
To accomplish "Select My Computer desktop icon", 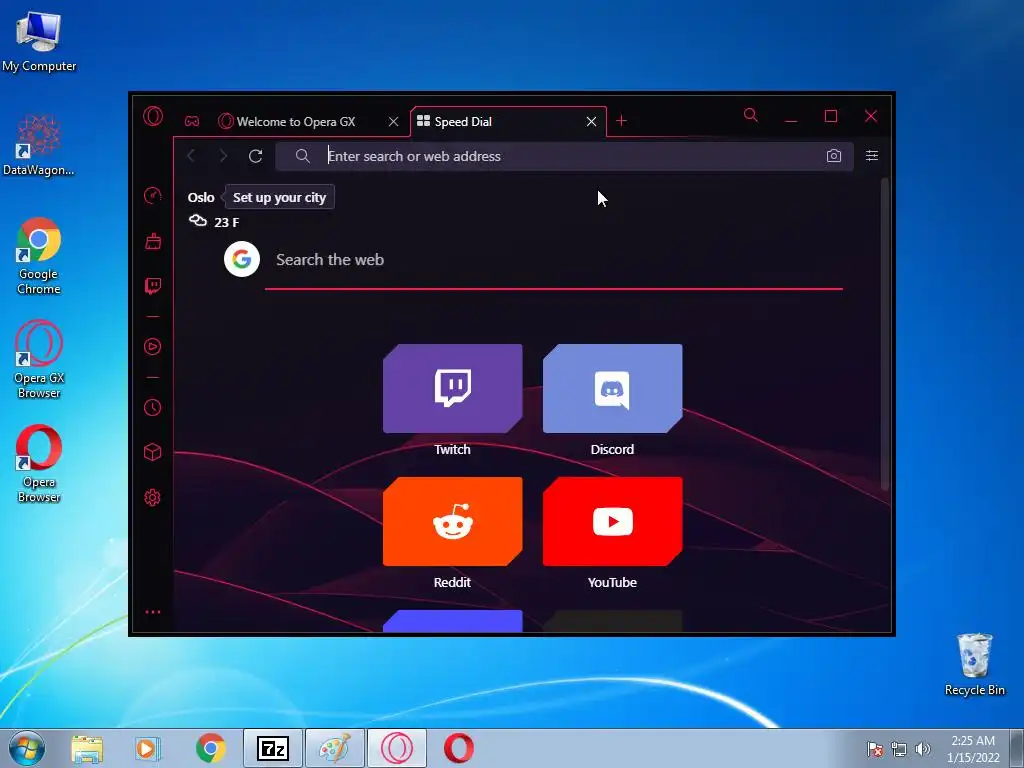I will pyautogui.click(x=39, y=42).
